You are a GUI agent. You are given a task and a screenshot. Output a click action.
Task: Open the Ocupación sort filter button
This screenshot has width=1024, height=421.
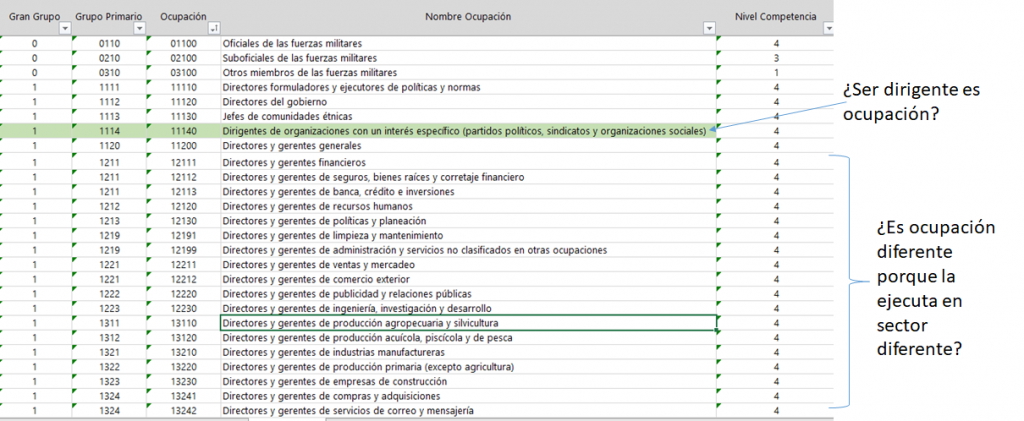(212, 29)
